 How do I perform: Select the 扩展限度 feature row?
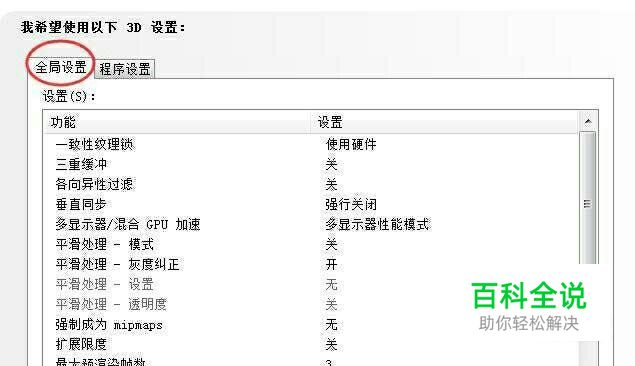pos(311,344)
